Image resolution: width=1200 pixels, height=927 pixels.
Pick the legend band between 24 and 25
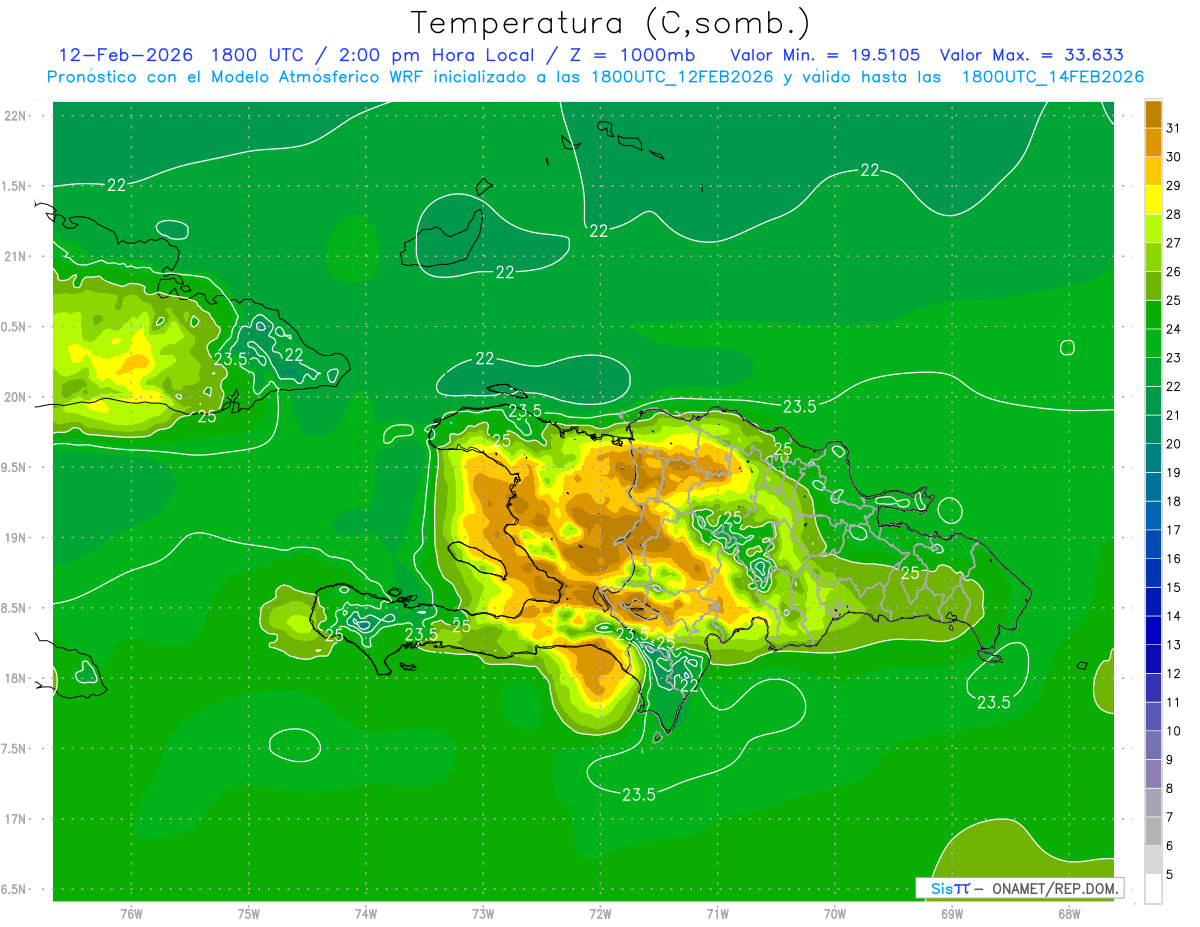1153,314
